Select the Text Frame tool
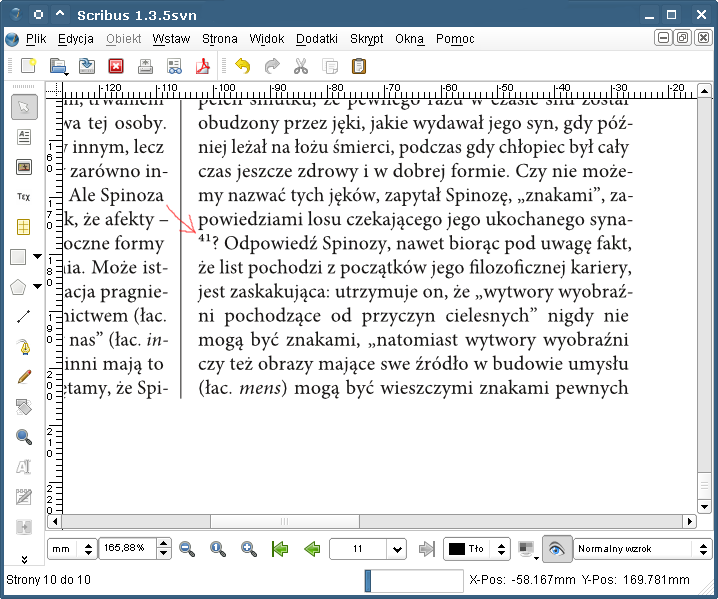The height and width of the screenshot is (599, 718). [24, 137]
